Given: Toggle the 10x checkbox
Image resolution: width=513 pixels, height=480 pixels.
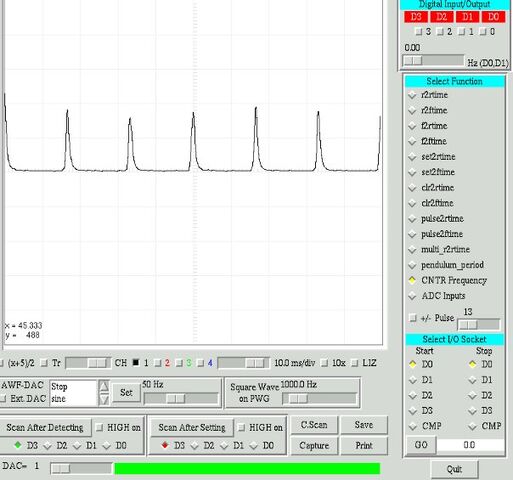Looking at the screenshot, I should coord(324,363).
